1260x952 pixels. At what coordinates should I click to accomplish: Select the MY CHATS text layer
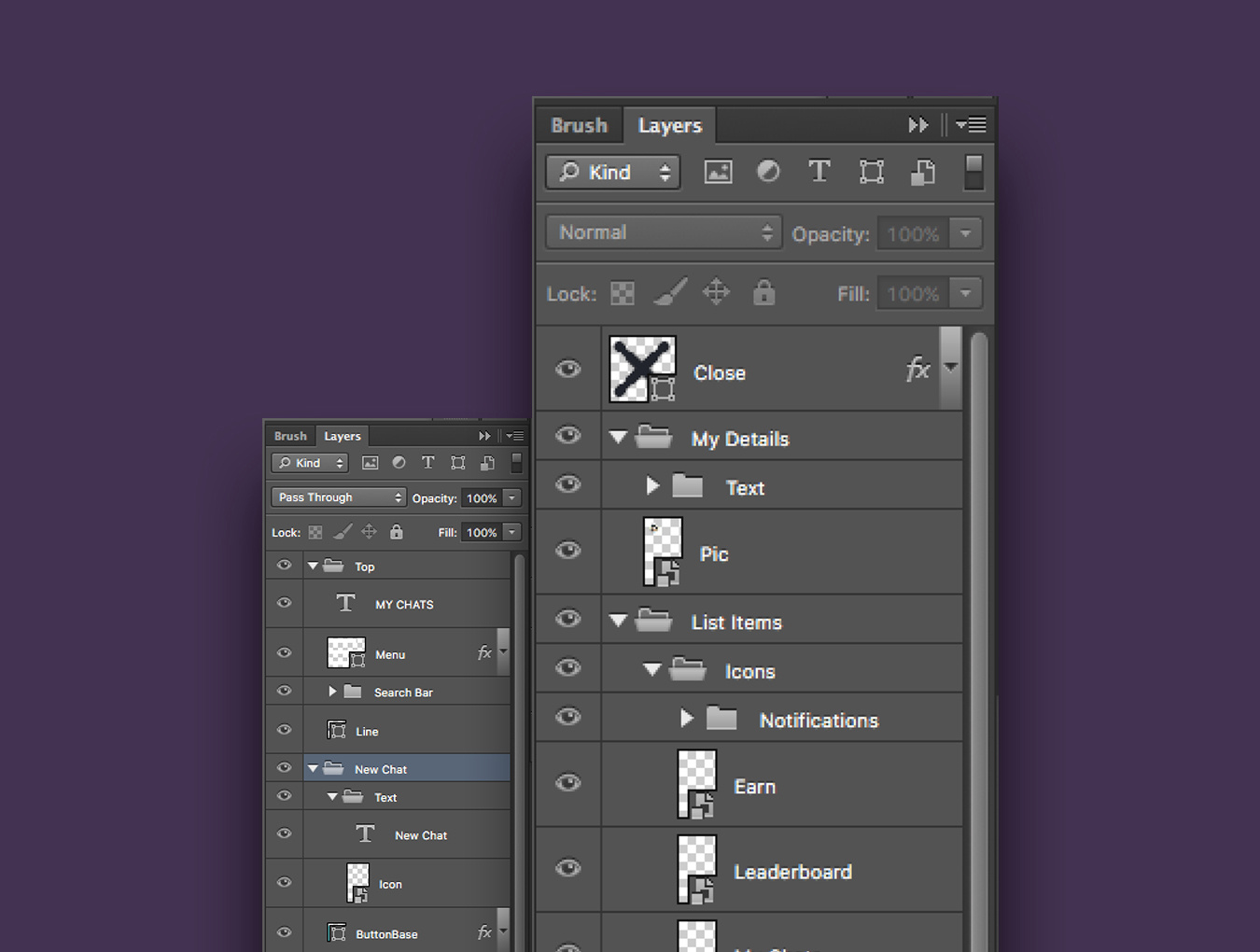[x=404, y=605]
